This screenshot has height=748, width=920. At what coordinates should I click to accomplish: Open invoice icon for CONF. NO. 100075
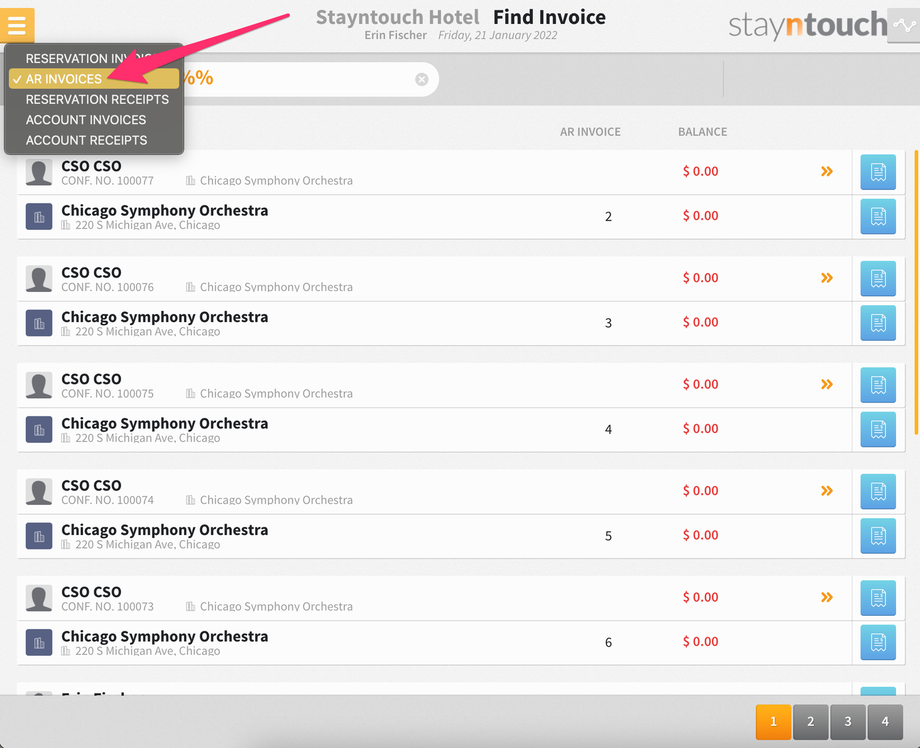pos(878,385)
